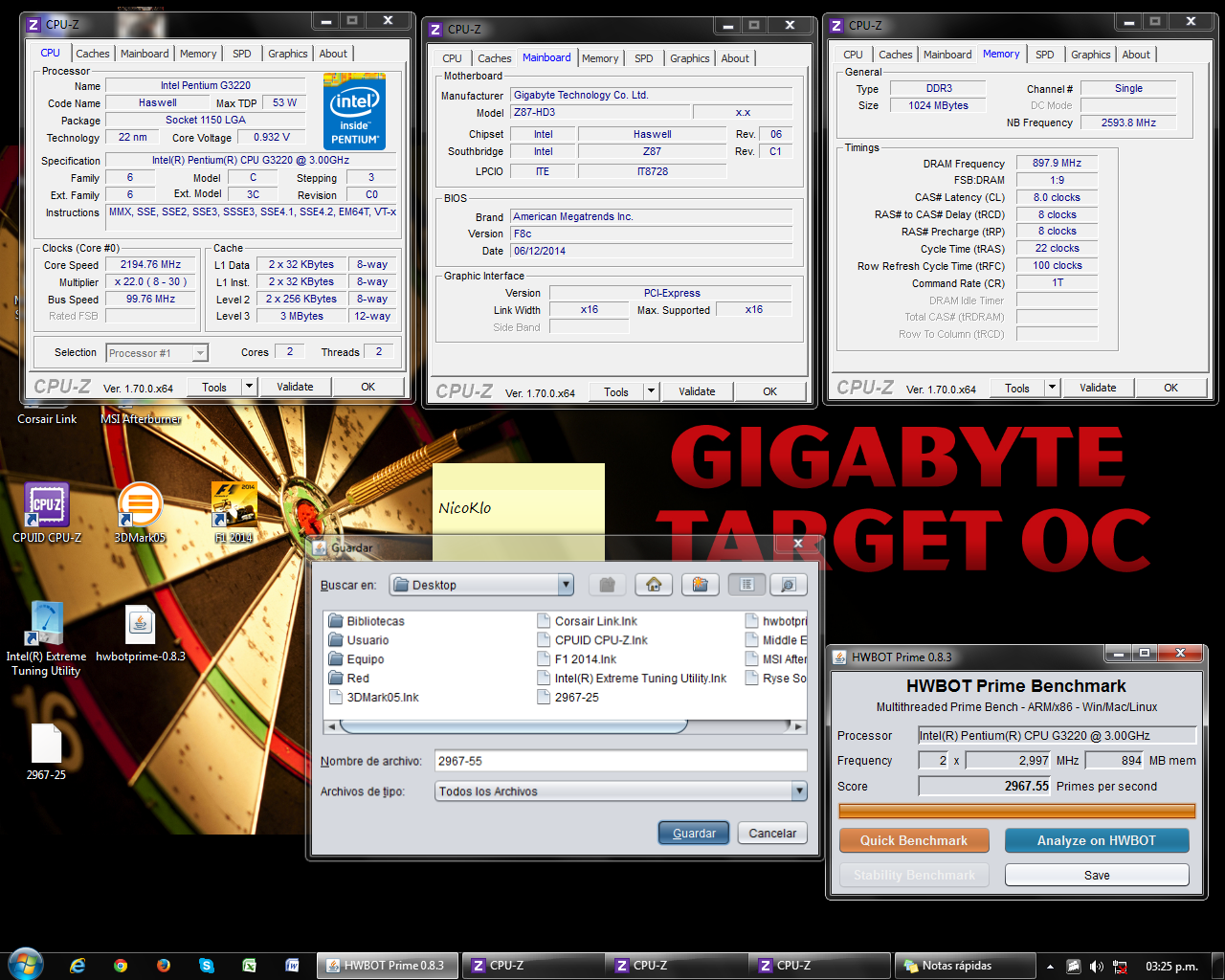
Task: Click the taskbar clock 03:25 p.m.
Action: point(1171,967)
